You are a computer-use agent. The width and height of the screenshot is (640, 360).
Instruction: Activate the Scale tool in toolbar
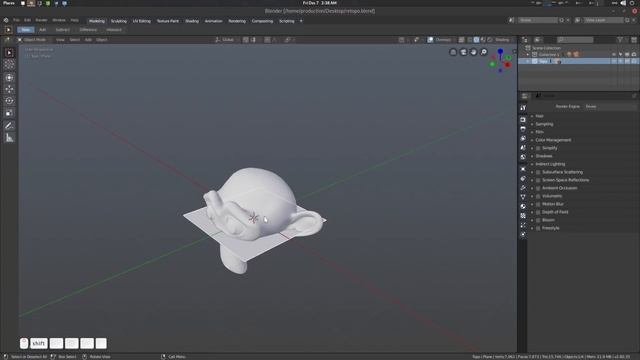pos(9,113)
